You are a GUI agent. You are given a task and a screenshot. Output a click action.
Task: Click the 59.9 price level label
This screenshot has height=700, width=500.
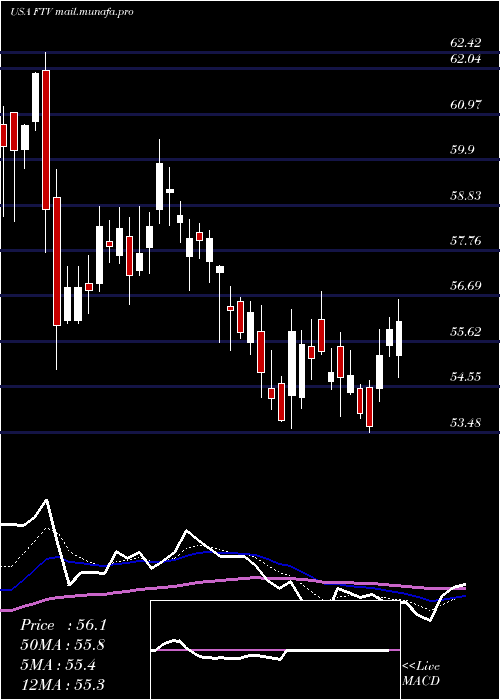click(x=462, y=150)
